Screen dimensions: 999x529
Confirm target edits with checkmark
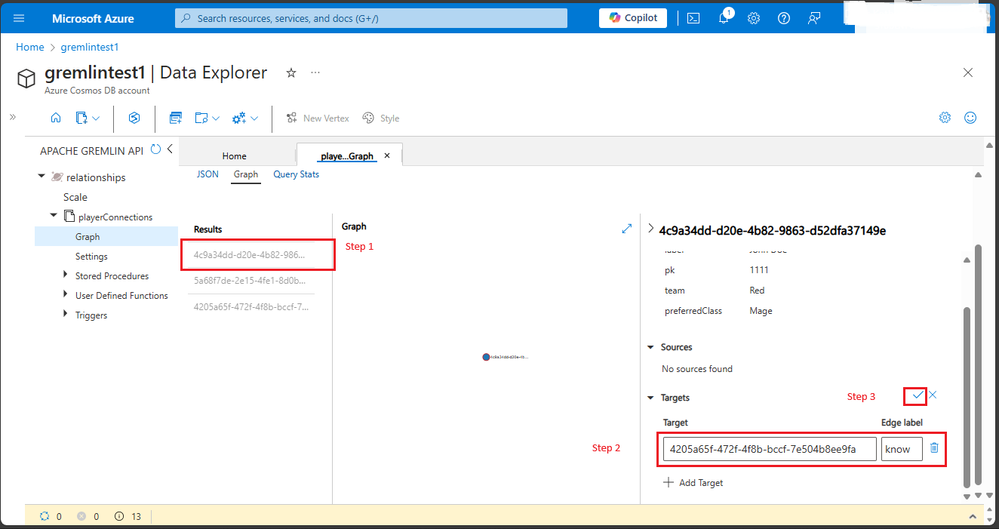pos(917,395)
